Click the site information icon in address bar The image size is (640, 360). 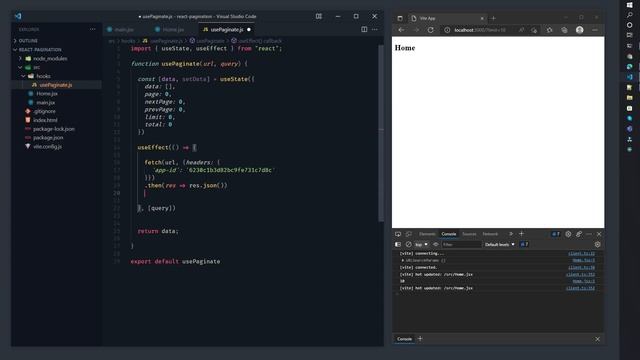447,30
